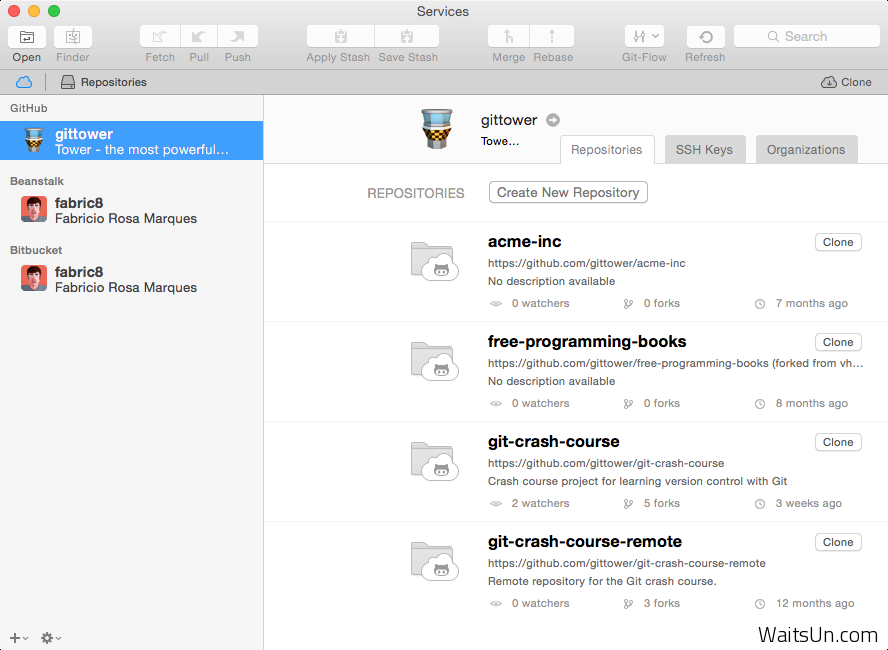Switch to the local Repositories view
888x650 pixels.
pyautogui.click(x=103, y=82)
